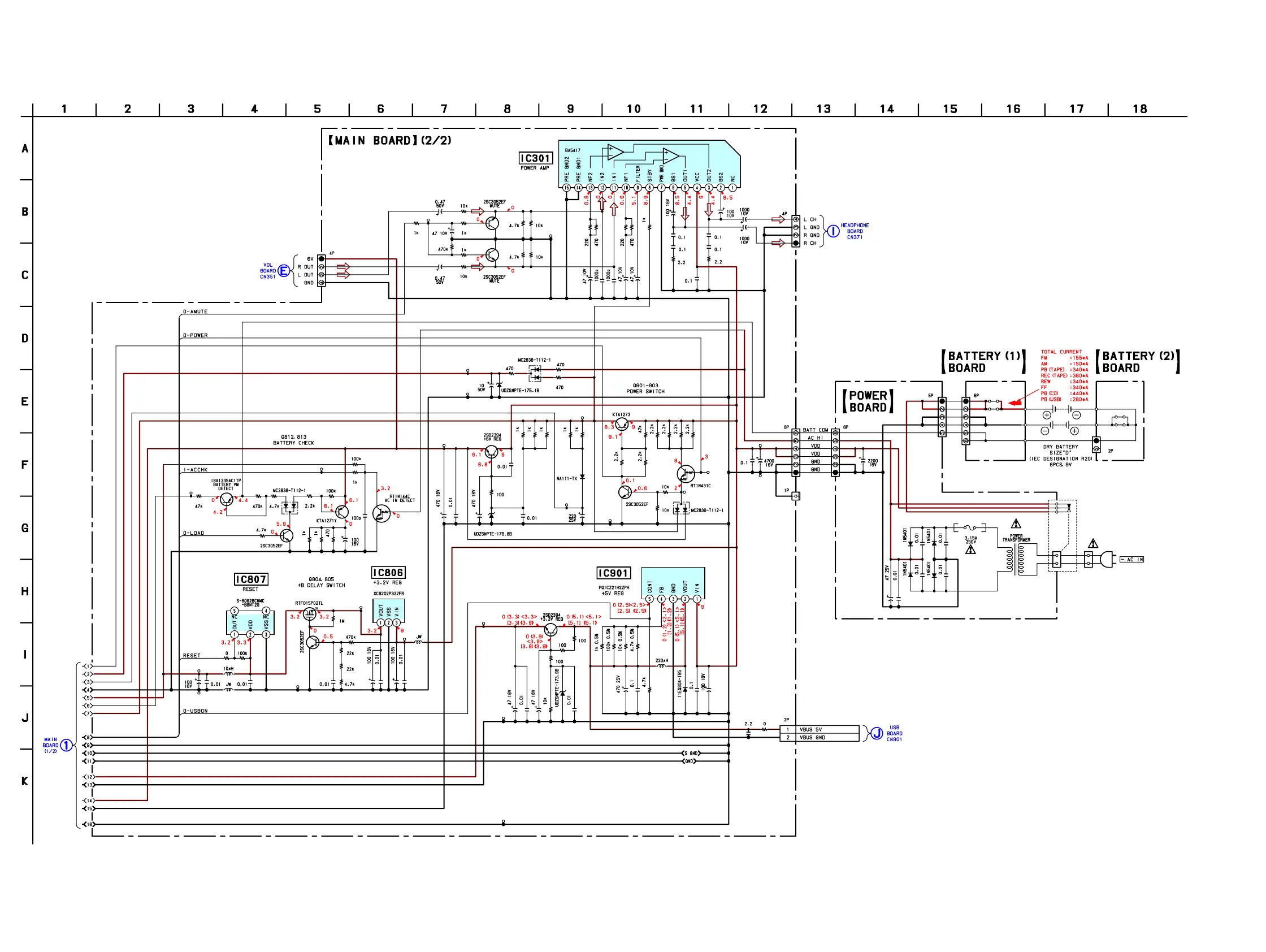Image resolution: width=1266 pixels, height=952 pixels.
Task: Click the UDZSNPTE-178.8B zener label
Action: point(493,534)
